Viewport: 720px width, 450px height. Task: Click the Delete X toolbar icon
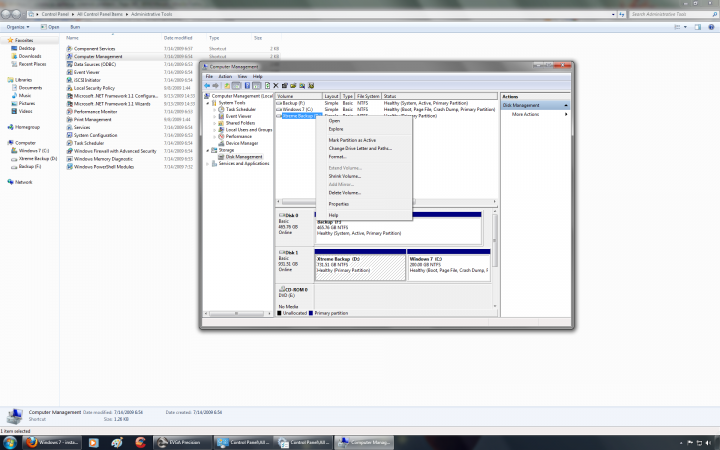[x=276, y=86]
